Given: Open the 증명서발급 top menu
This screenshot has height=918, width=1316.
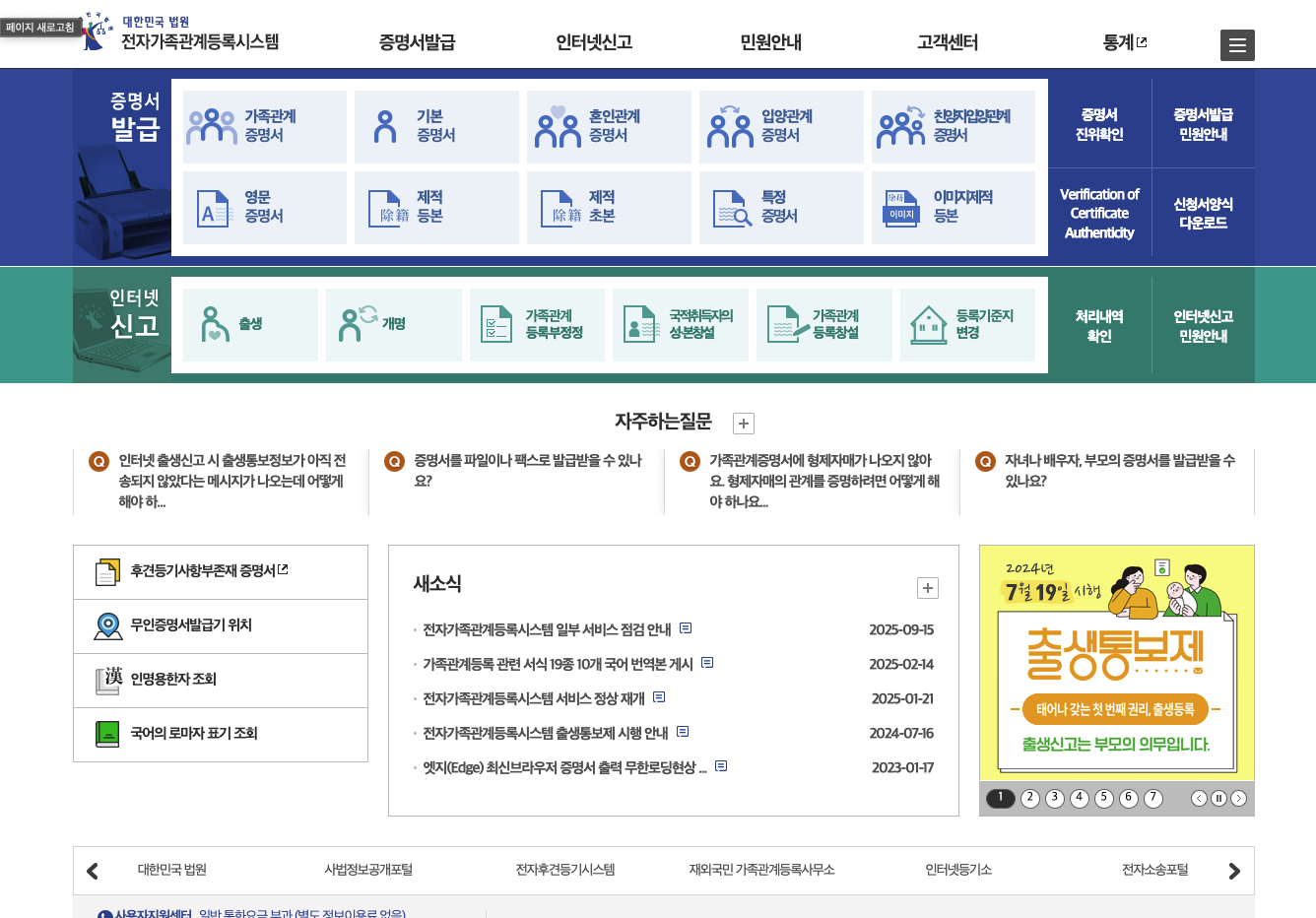Looking at the screenshot, I should click(x=417, y=42).
